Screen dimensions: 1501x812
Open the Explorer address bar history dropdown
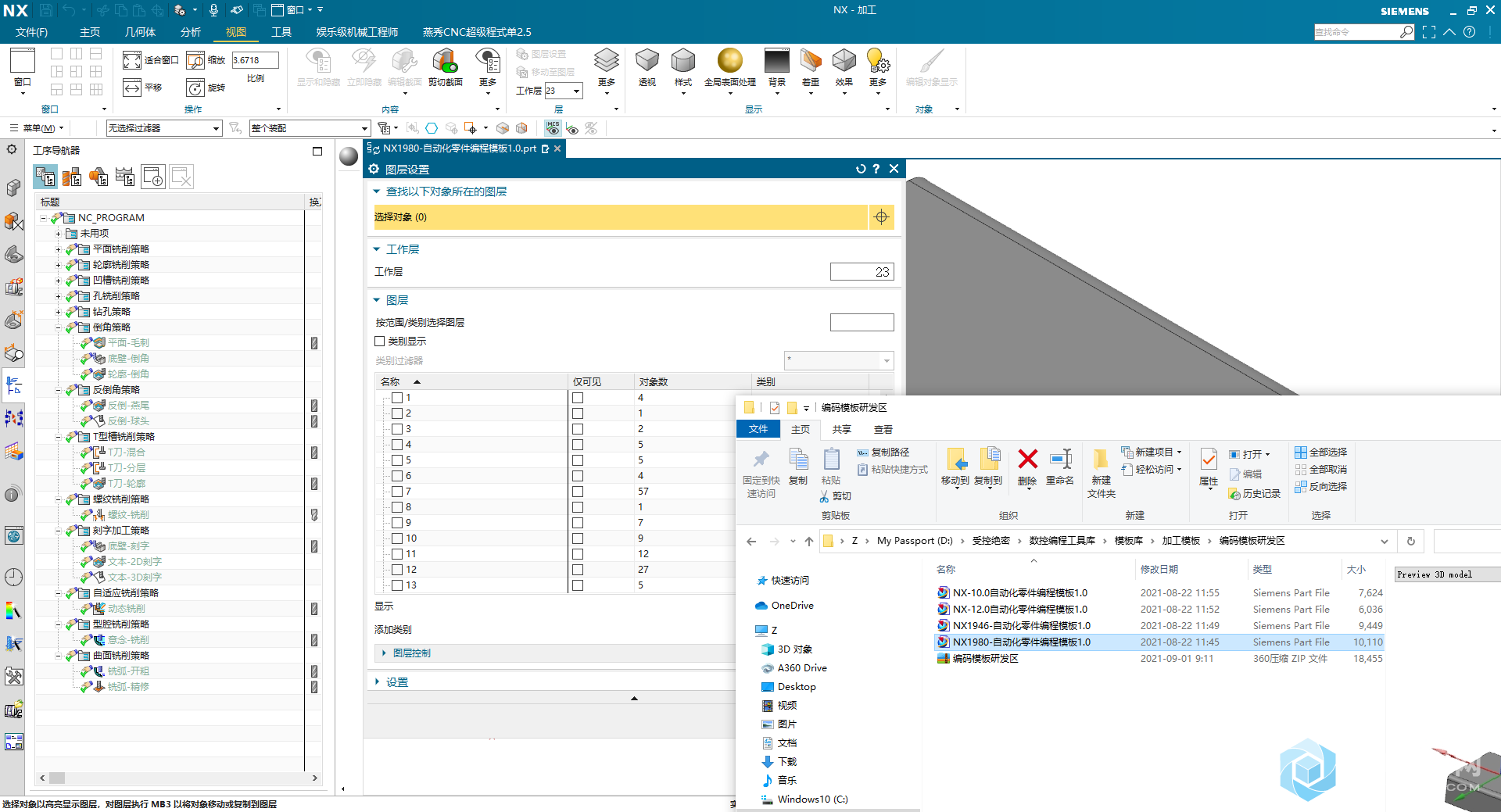point(1384,541)
